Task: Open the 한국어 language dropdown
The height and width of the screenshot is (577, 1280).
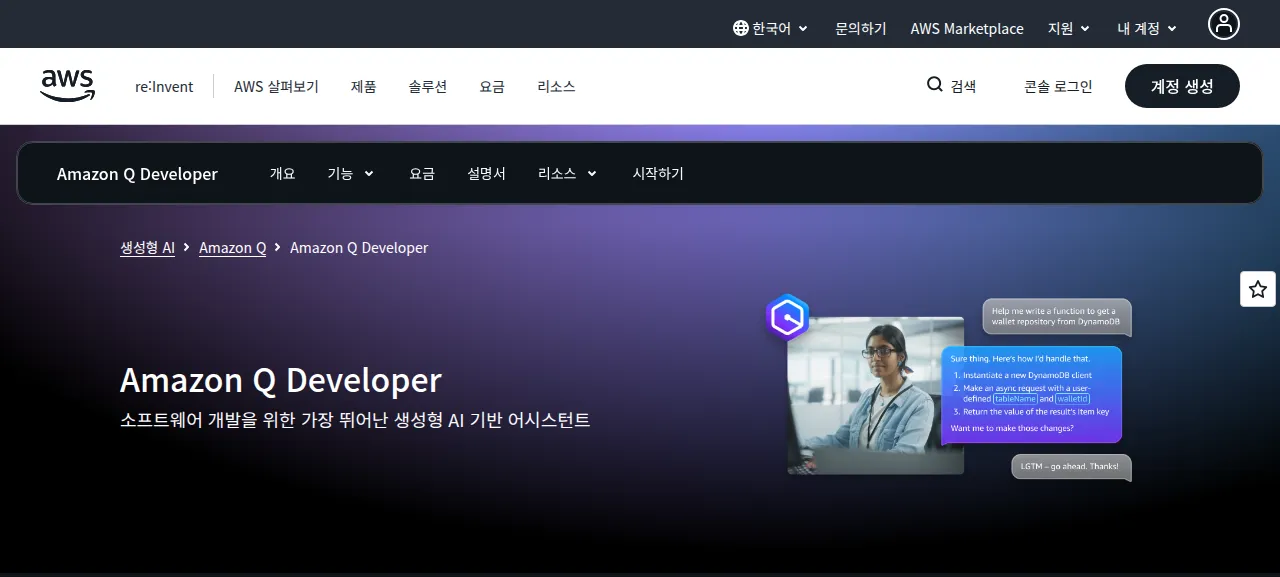Action: click(770, 29)
